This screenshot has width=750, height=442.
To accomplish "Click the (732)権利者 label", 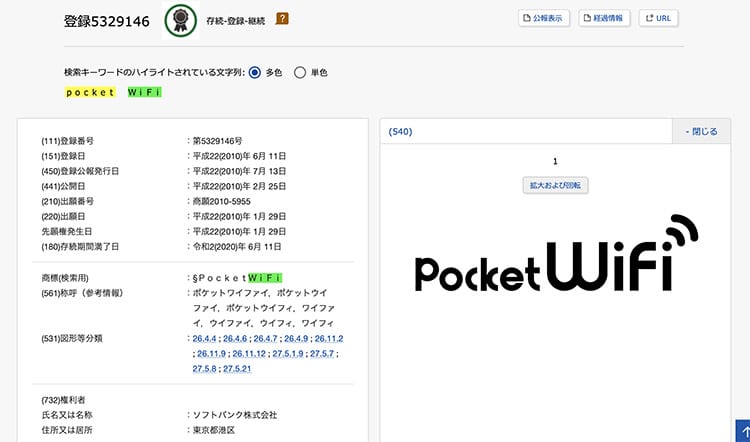I will (63, 400).
